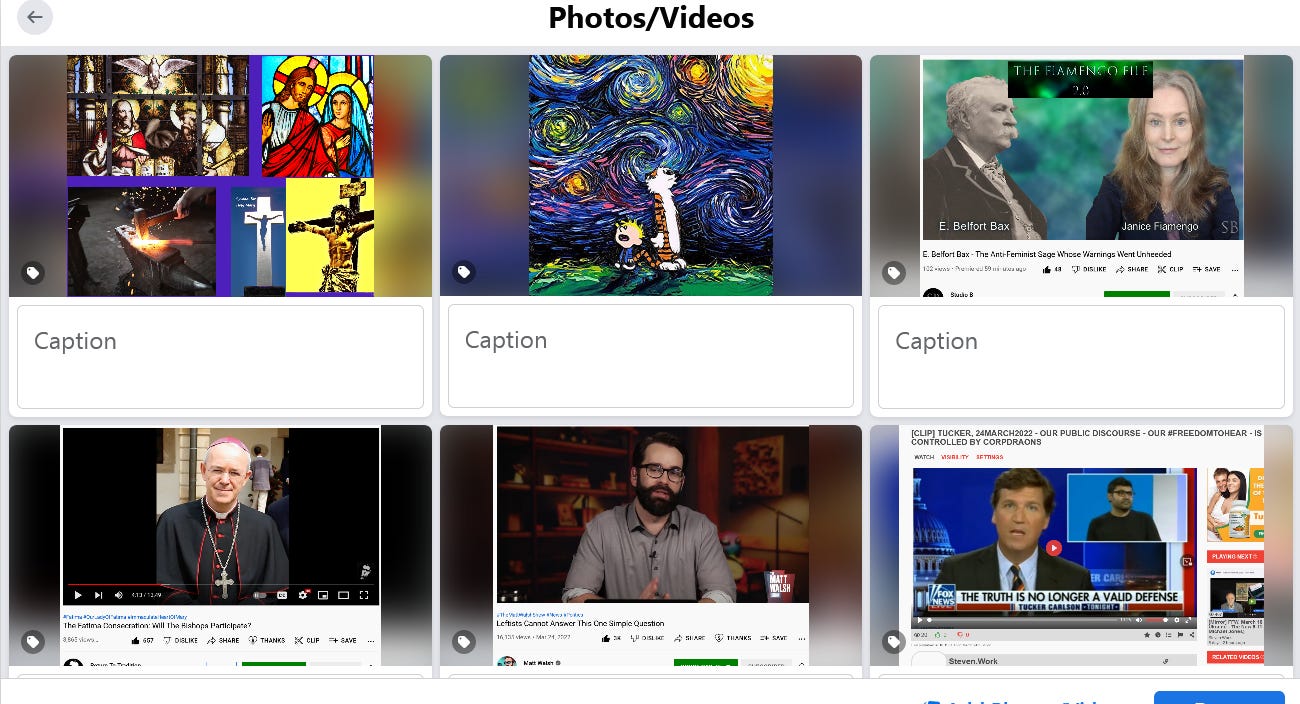The height and width of the screenshot is (704, 1300).
Task: Select the bishop Fatima Consecration thumbnail
Action: pos(220,546)
